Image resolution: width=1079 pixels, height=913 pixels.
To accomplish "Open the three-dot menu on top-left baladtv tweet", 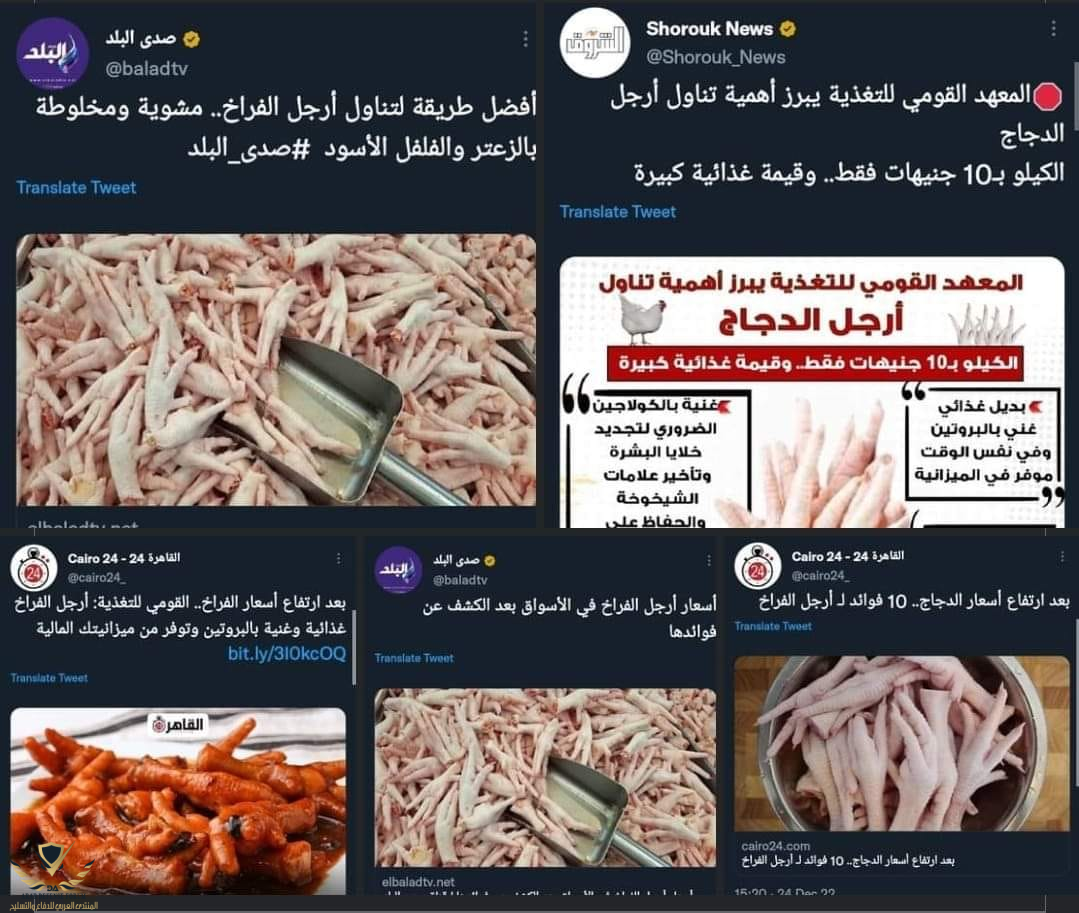I will tap(526, 39).
